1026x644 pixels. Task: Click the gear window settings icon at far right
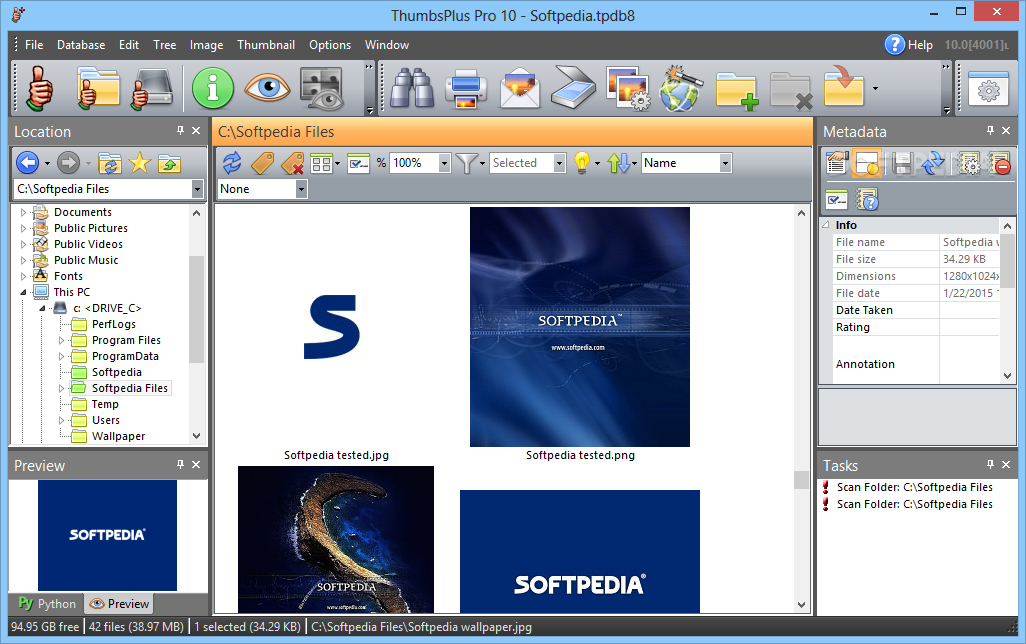click(988, 88)
